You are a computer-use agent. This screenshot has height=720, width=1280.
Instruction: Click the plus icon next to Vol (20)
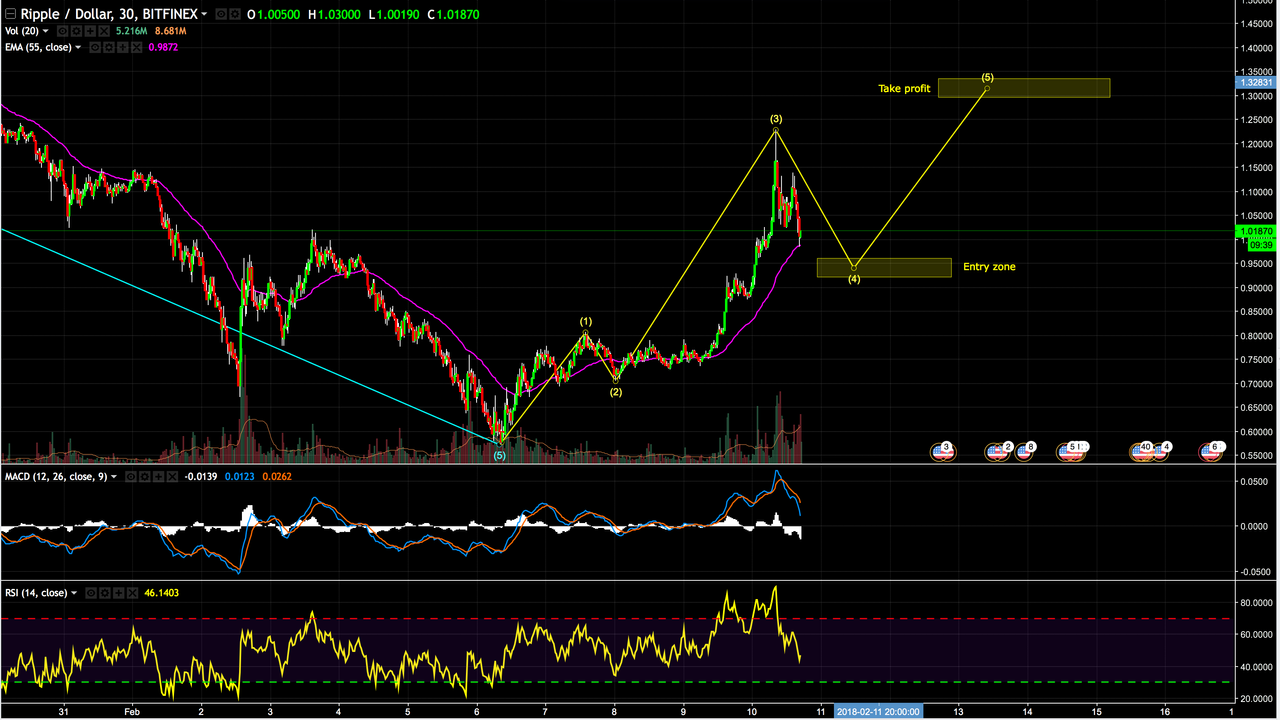90,31
